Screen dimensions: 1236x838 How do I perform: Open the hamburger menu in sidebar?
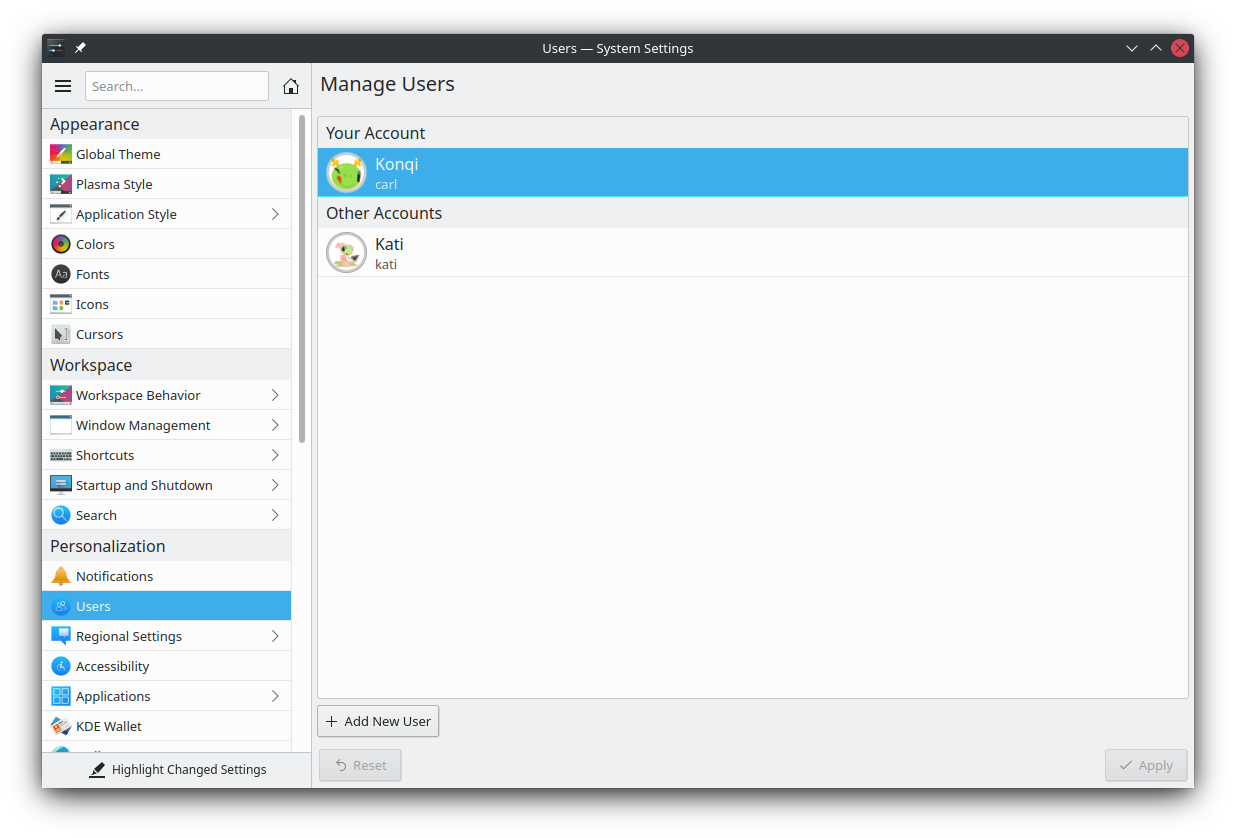63,86
